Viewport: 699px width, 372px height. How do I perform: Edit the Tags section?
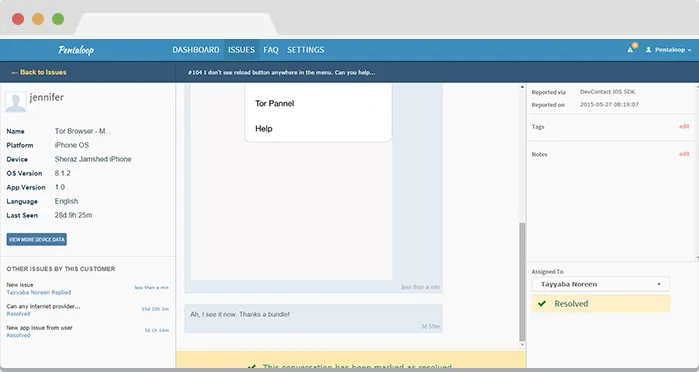click(x=684, y=127)
